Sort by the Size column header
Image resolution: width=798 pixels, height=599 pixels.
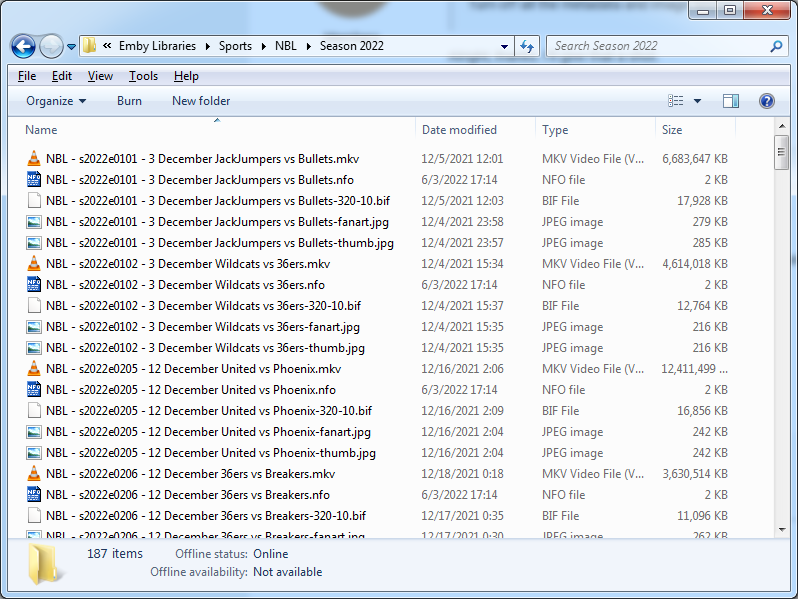click(672, 130)
